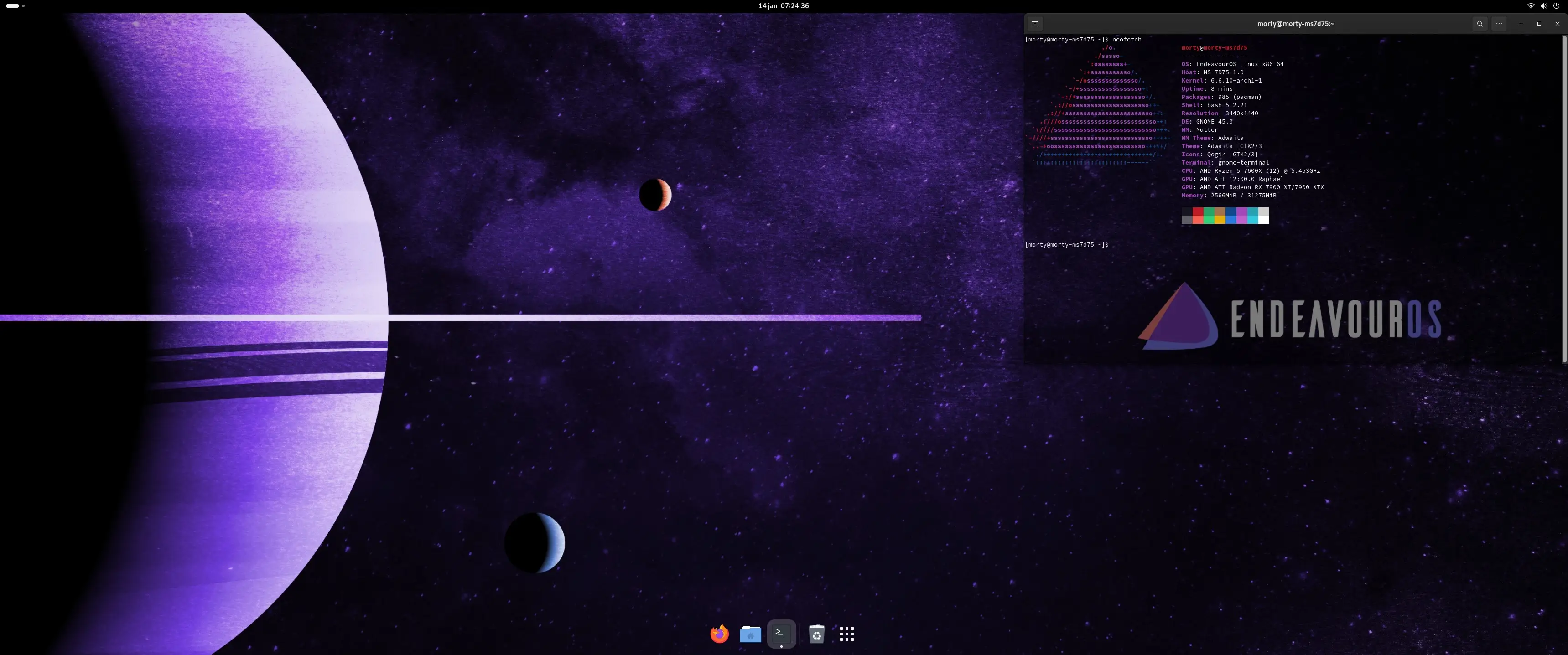1568x655 pixels.
Task: Open the terminal three-dot menu
Action: [1499, 24]
